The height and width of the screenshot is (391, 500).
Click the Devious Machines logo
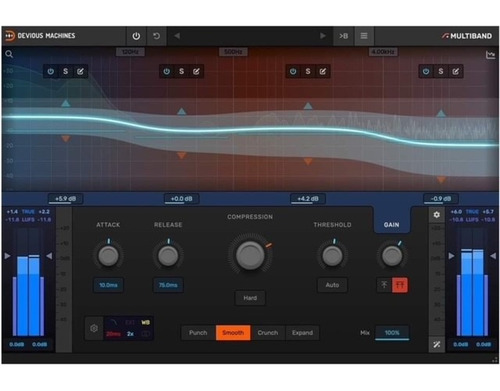point(40,36)
